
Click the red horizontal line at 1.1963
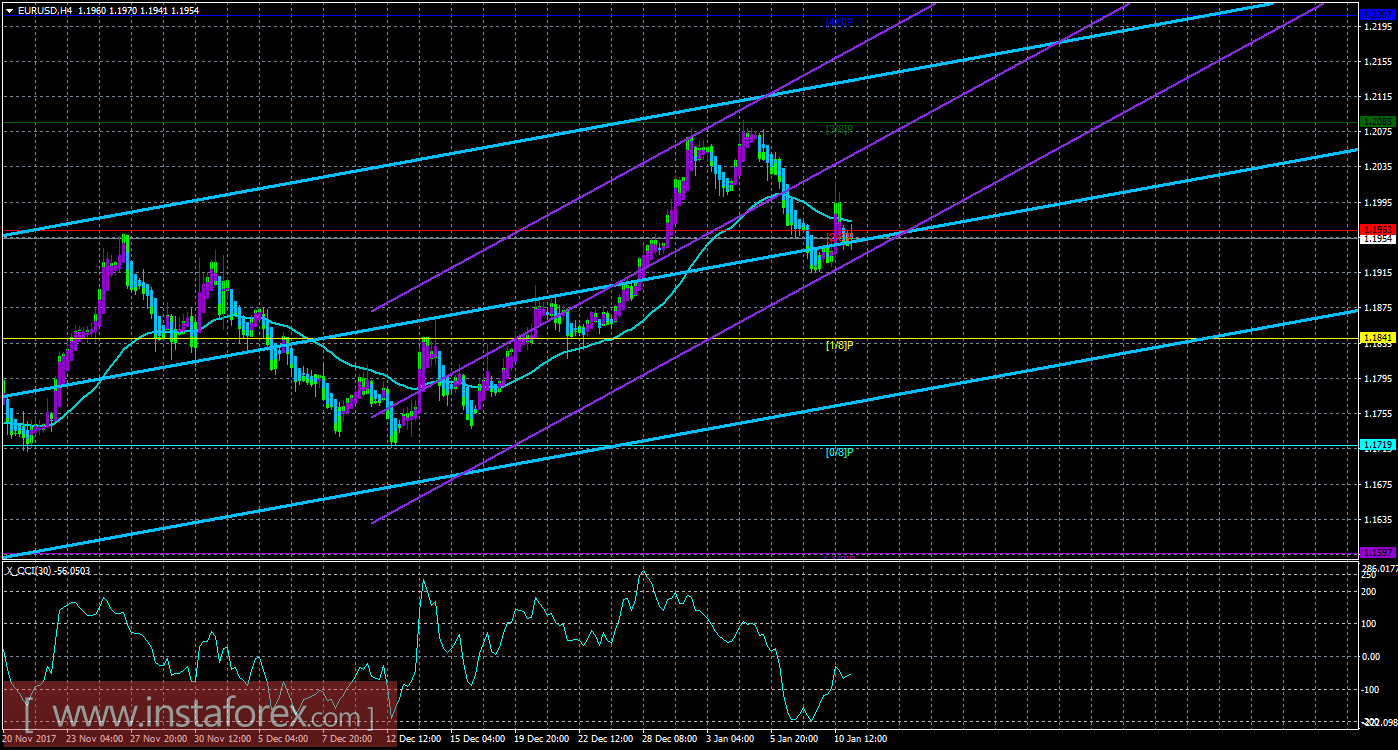click(680, 230)
